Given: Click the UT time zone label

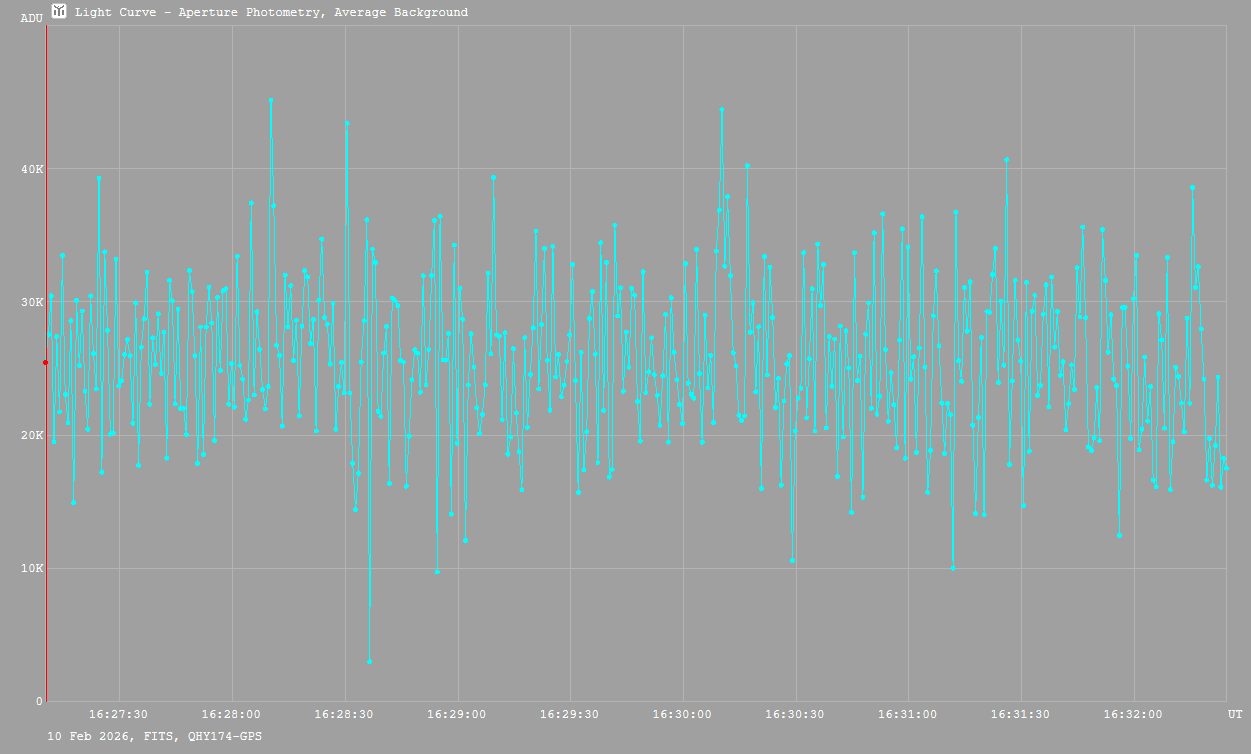Looking at the screenshot, I should pyautogui.click(x=1235, y=714).
